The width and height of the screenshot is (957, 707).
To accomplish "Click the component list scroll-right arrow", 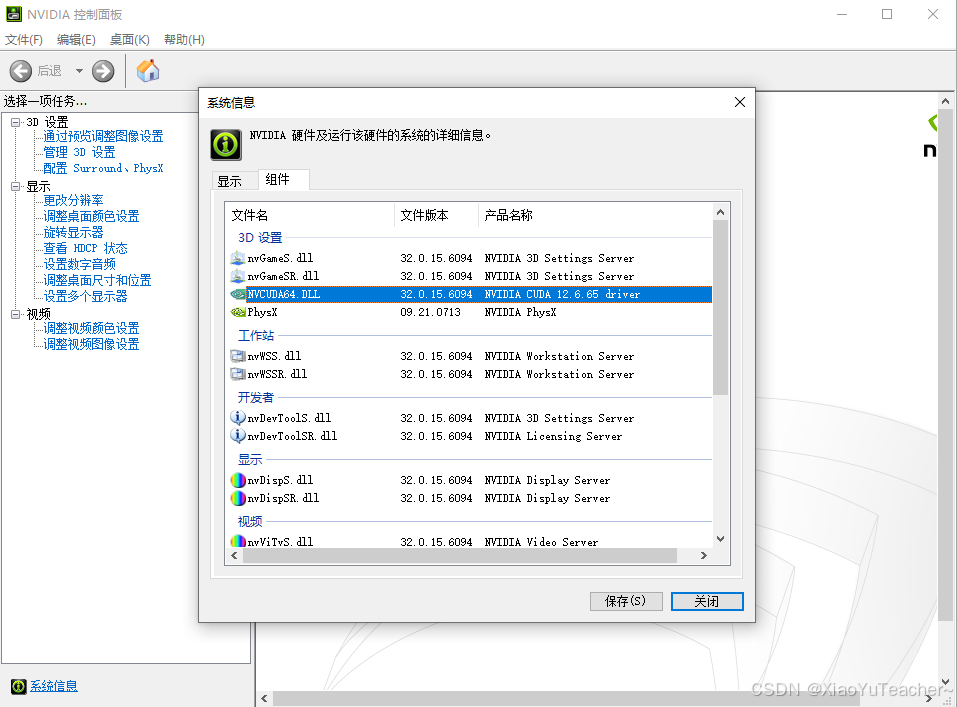I will click(x=704, y=556).
